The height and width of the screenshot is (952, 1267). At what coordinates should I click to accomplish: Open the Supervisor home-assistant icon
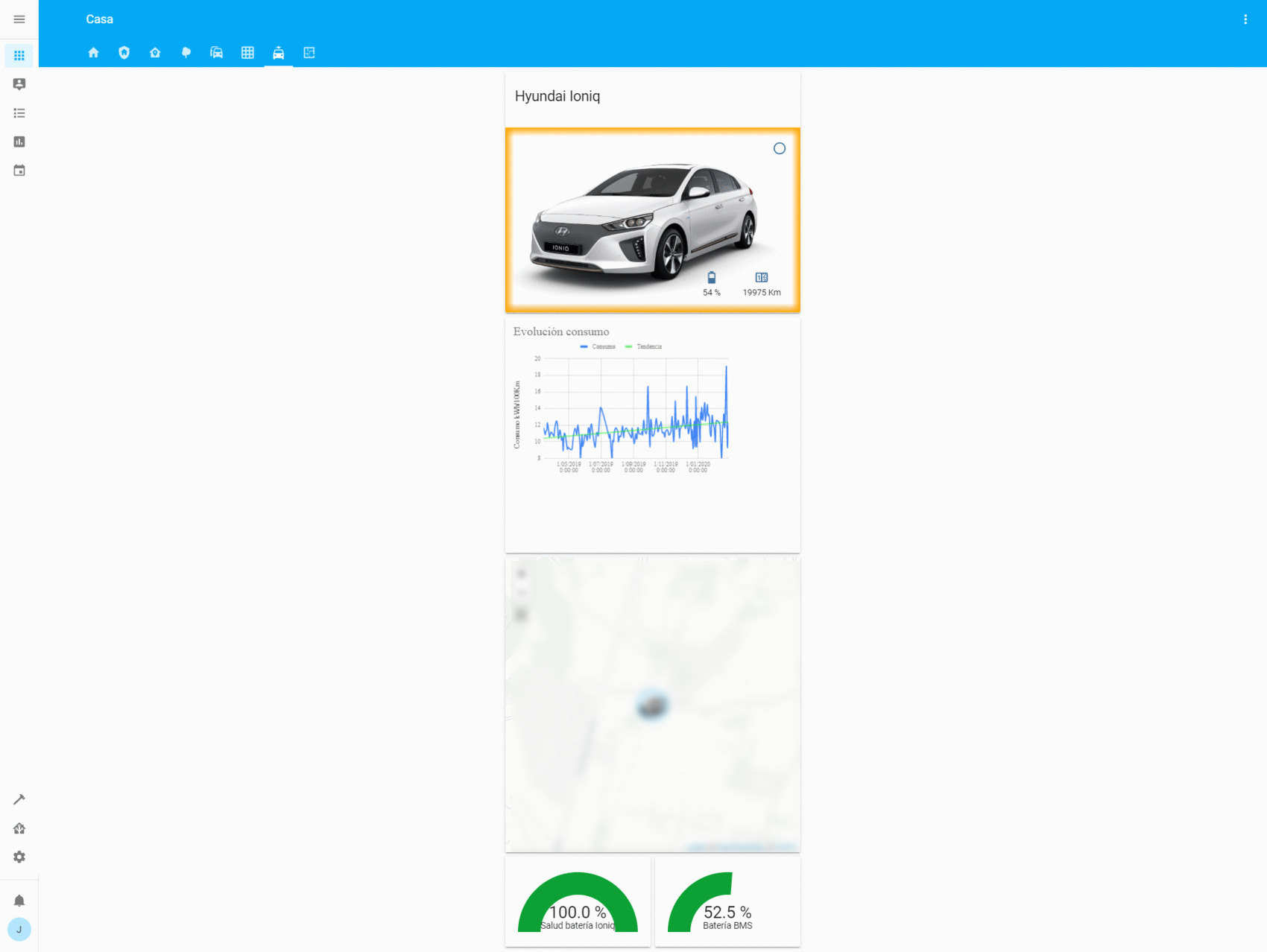point(19,828)
